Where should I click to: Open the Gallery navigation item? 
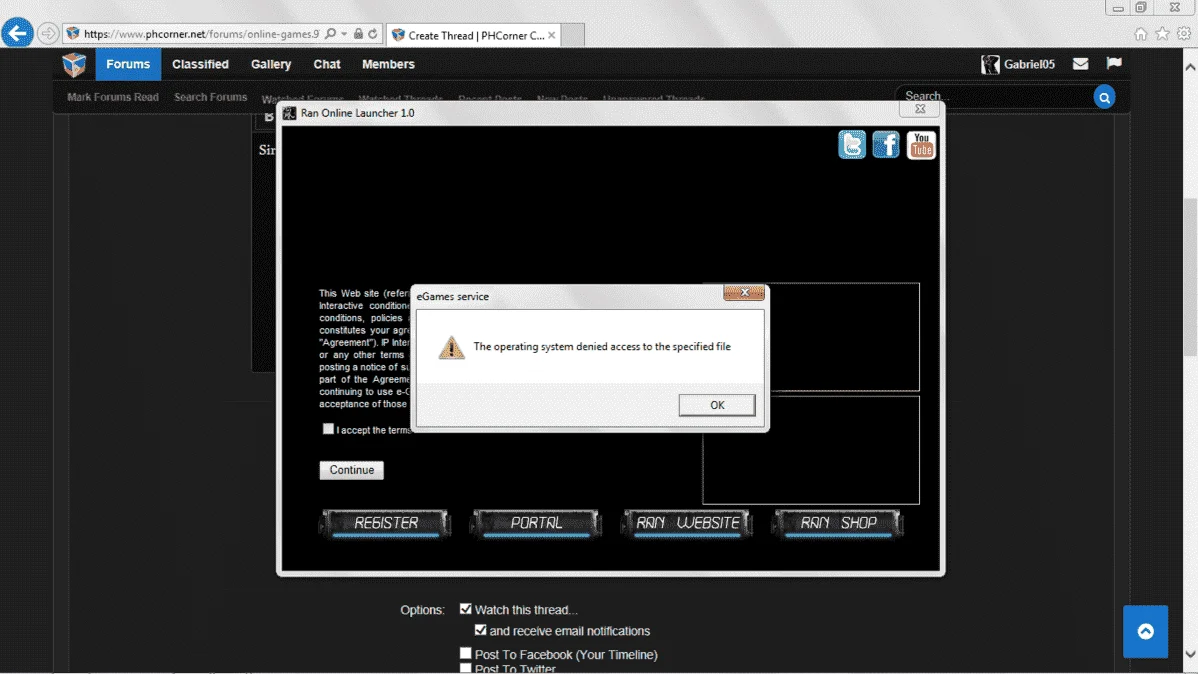pos(271,64)
